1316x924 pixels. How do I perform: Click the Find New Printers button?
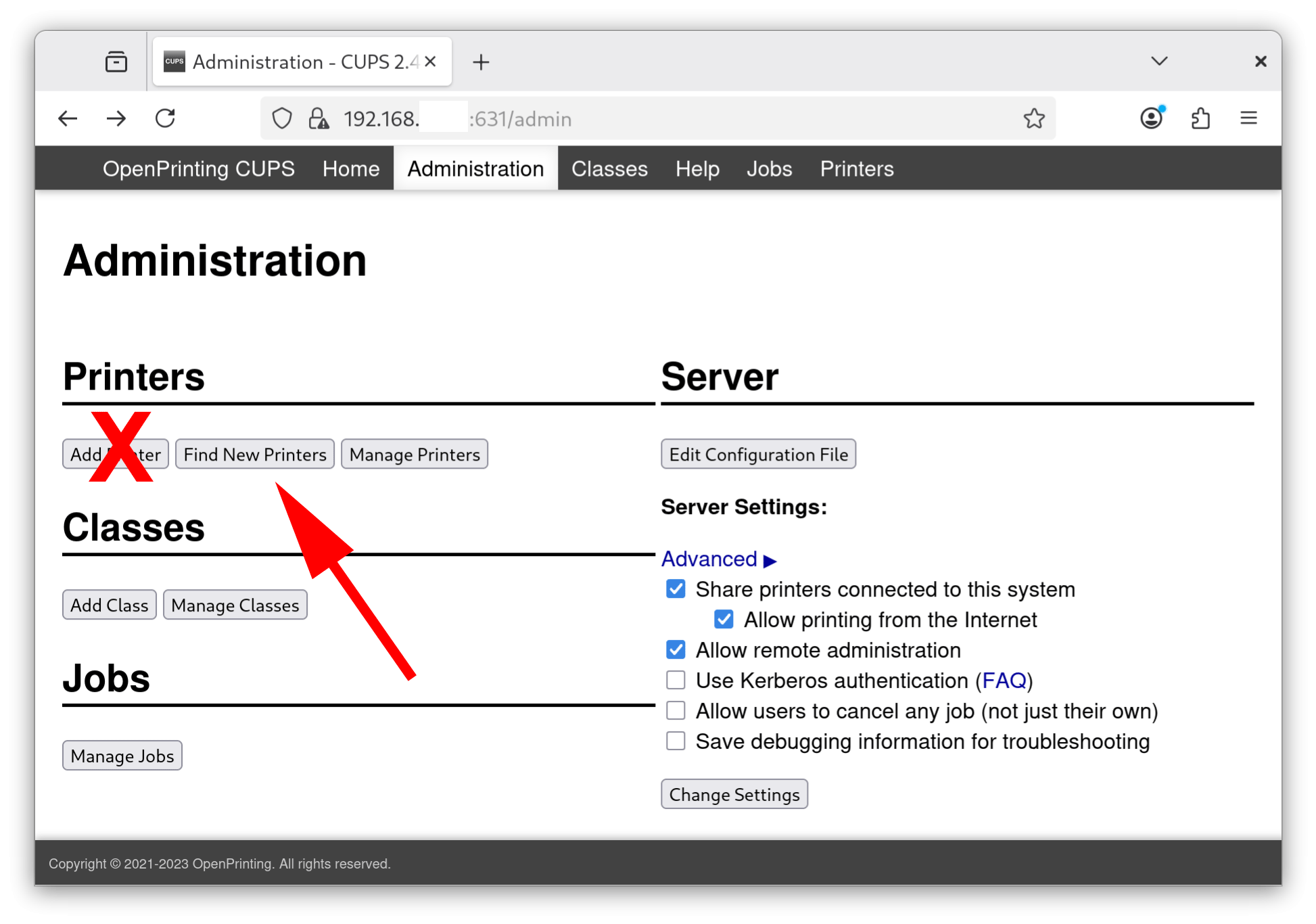(x=255, y=455)
